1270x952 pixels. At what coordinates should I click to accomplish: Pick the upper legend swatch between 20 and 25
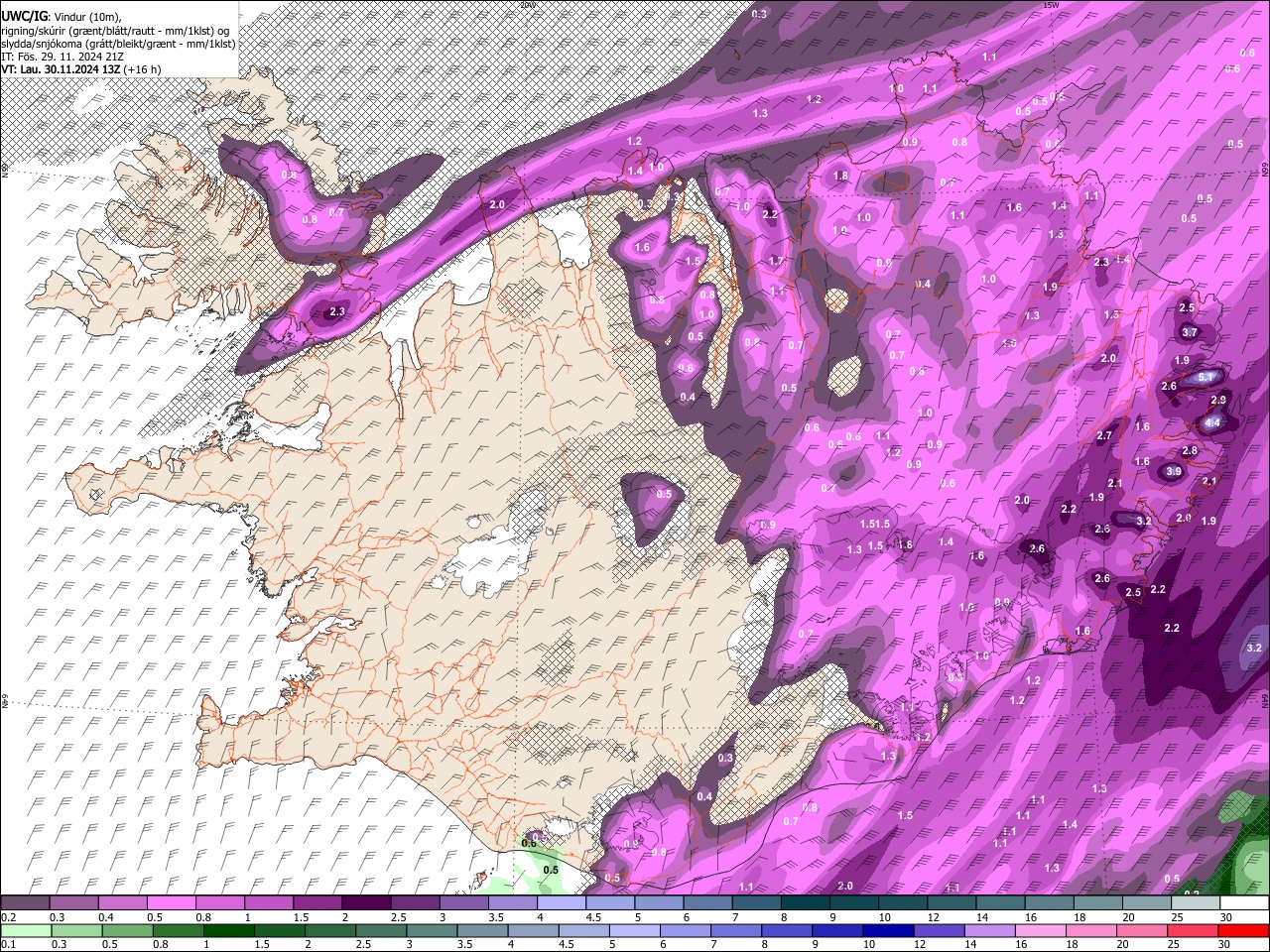click(x=1147, y=903)
